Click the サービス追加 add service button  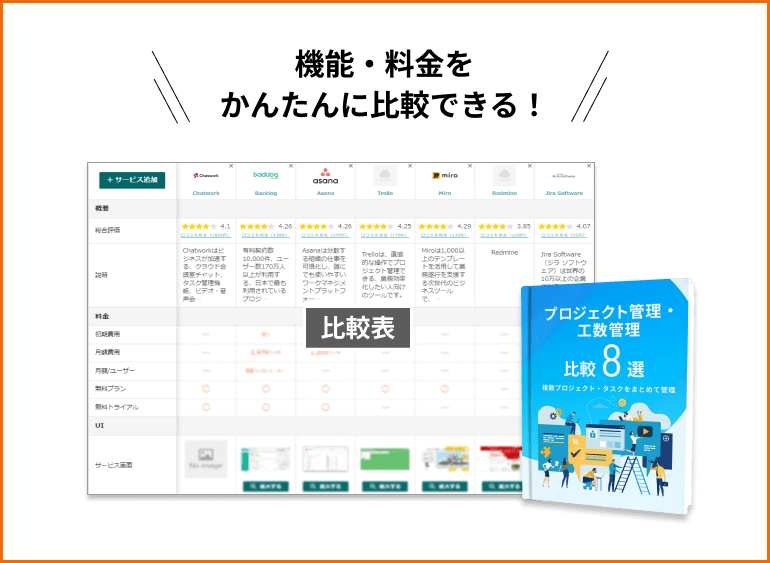132,180
